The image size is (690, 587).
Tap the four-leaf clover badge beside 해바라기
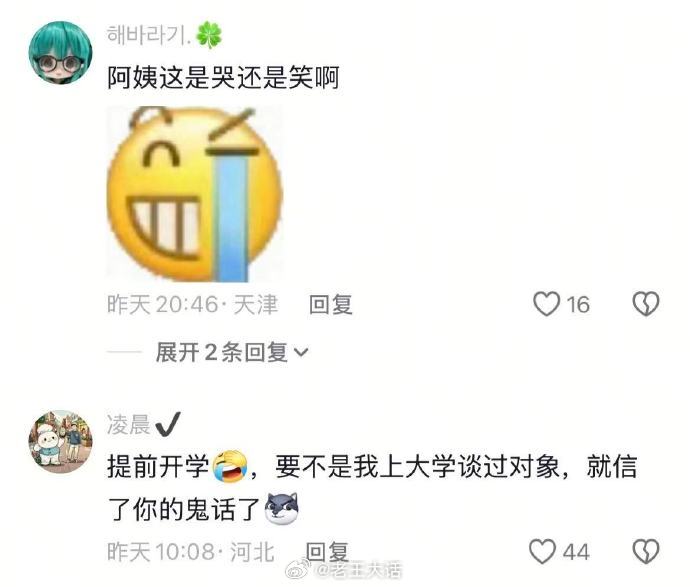(209, 35)
